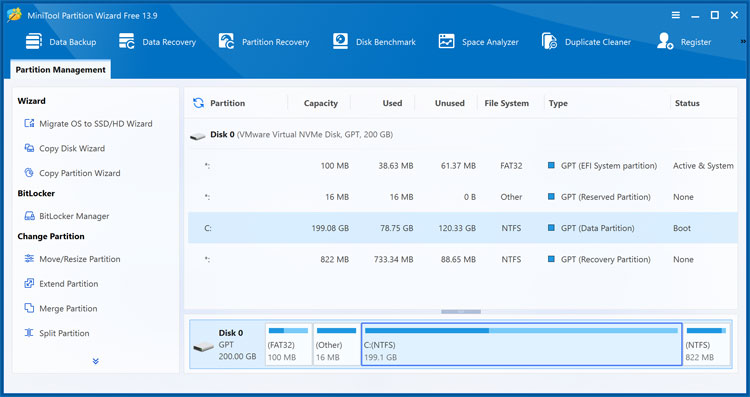
Task: Open the BitLocker Manager link
Action: click(74, 216)
